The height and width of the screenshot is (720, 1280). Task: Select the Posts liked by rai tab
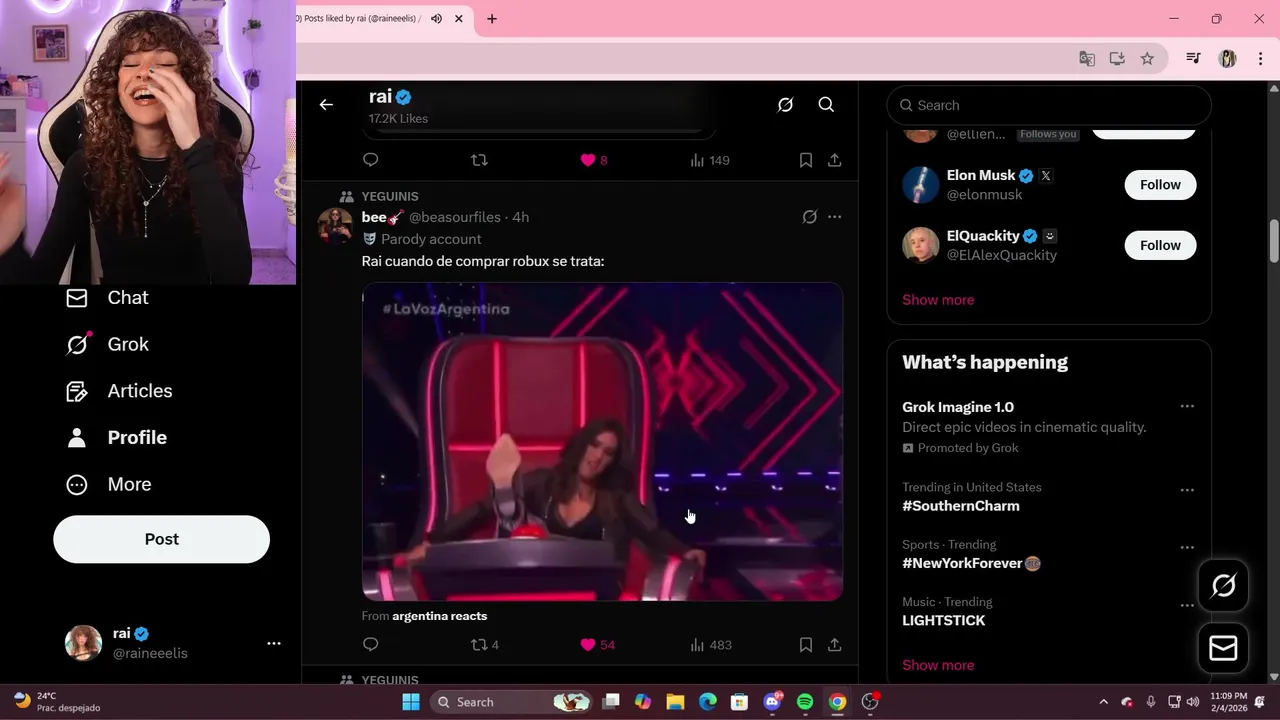pyautogui.click(x=382, y=19)
